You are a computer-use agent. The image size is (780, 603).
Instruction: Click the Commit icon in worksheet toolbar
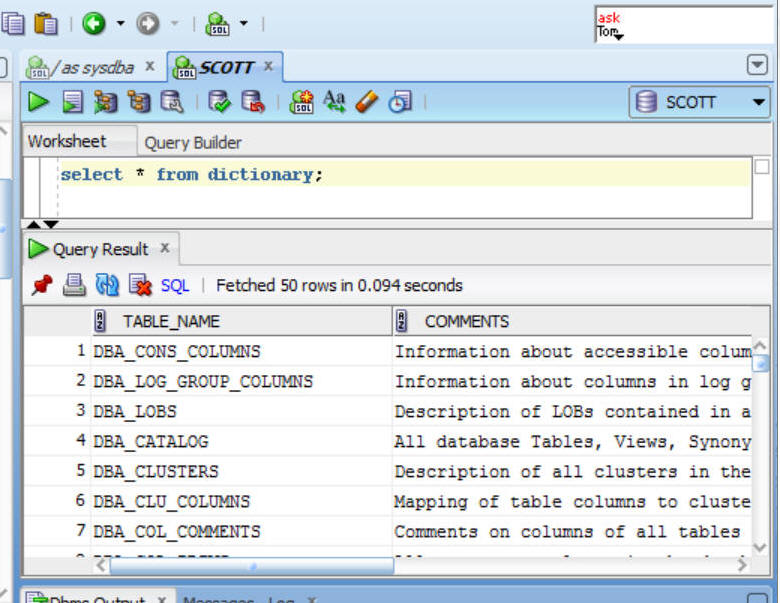(x=219, y=102)
